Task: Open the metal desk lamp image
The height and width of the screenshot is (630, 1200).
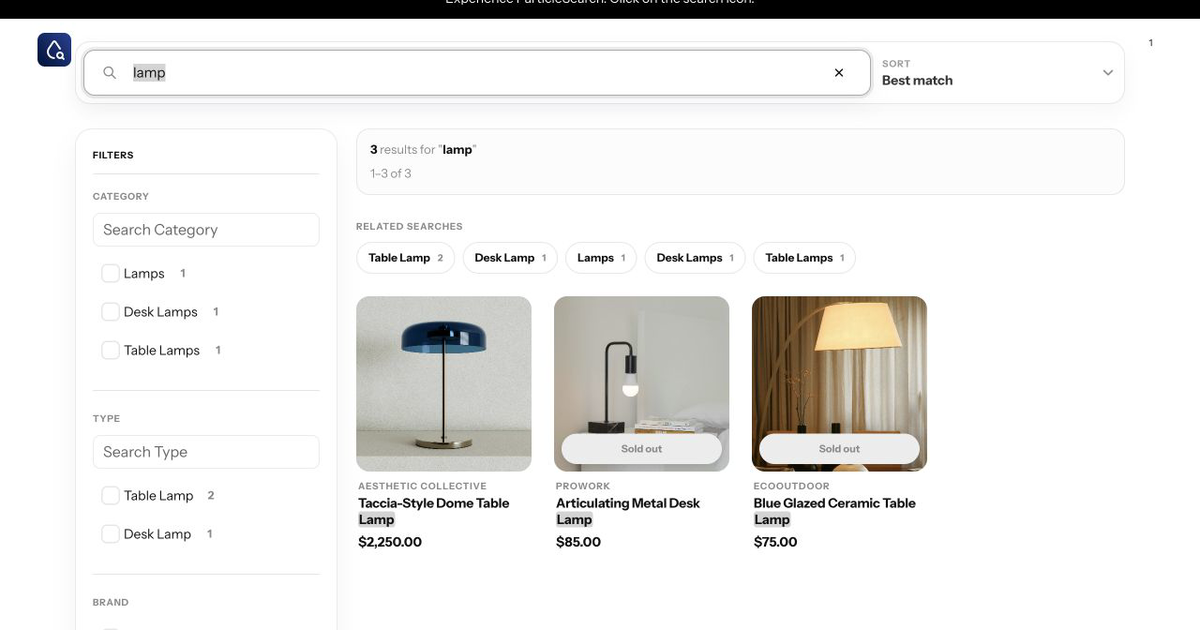Action: (x=642, y=384)
